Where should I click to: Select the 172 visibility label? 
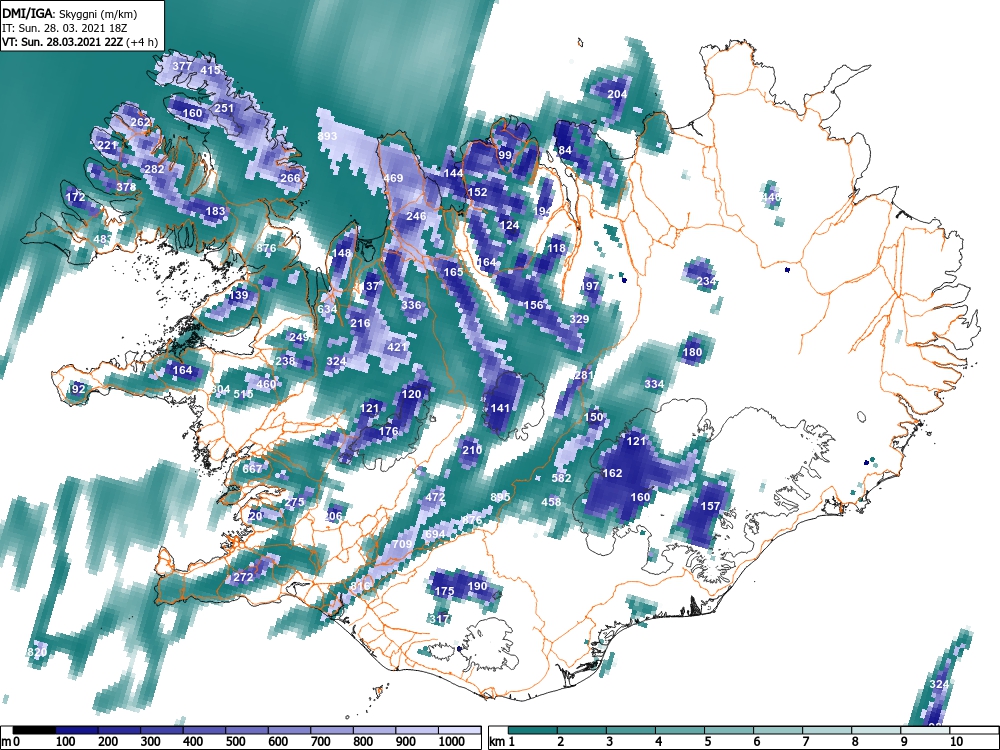75,197
